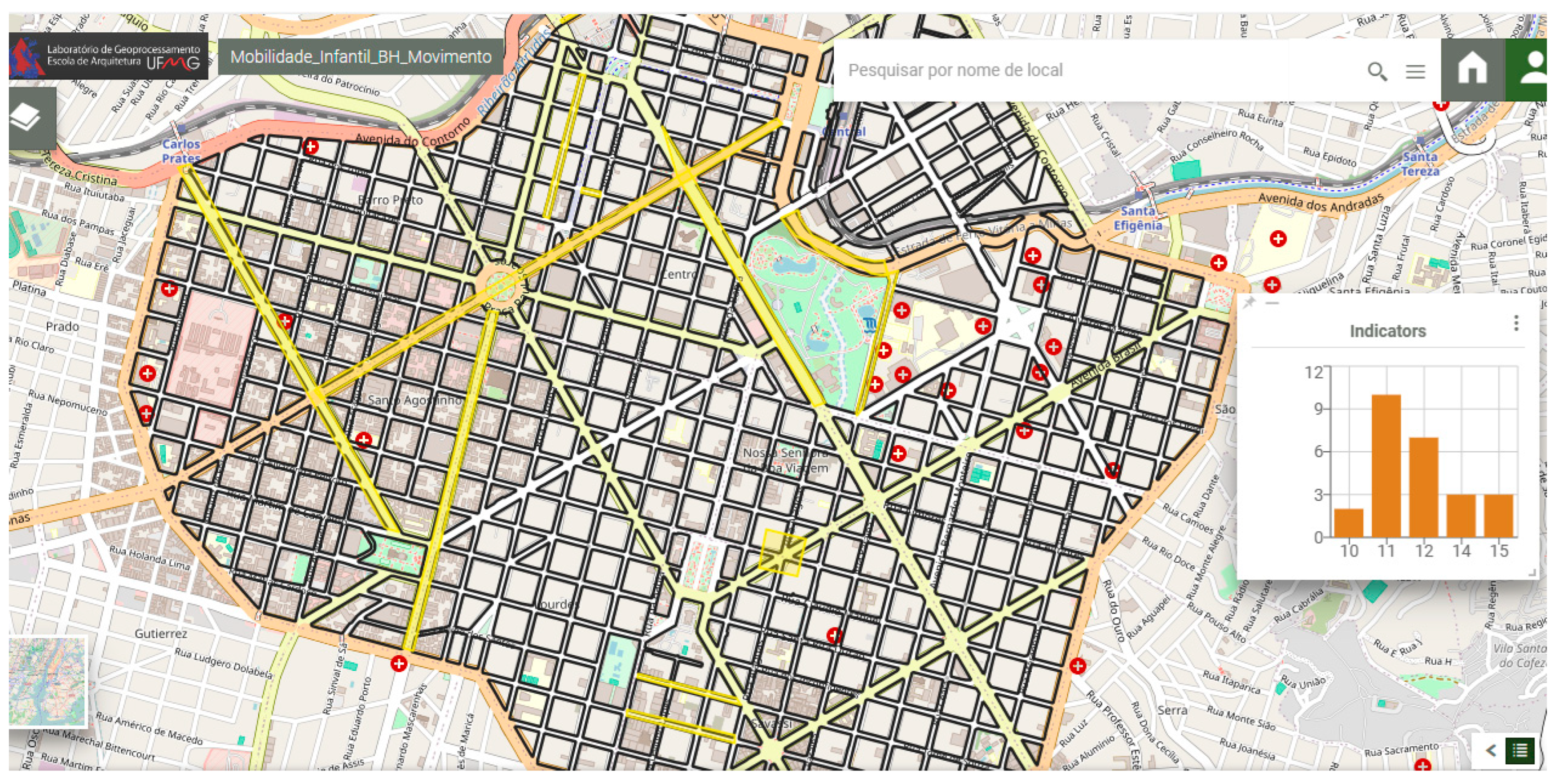Viewport: 1558px width, 784px height.
Task: Select the home icon in the toolbar
Action: (1472, 70)
